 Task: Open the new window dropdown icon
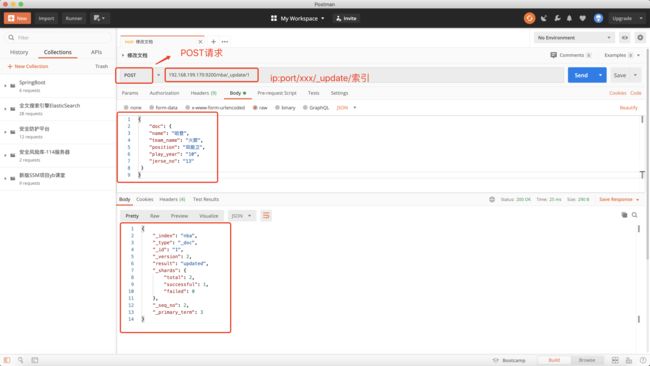click(99, 18)
